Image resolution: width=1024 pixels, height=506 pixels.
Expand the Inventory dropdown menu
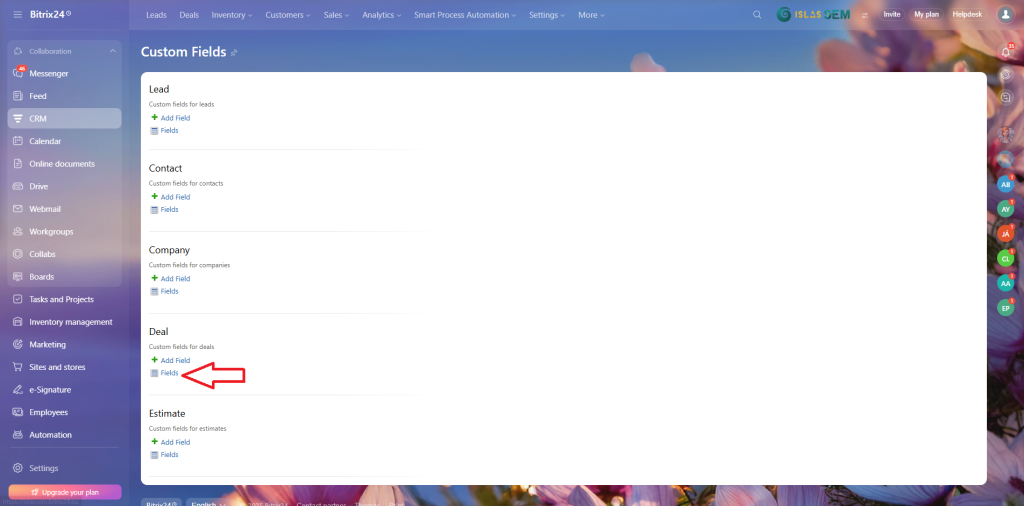click(231, 15)
